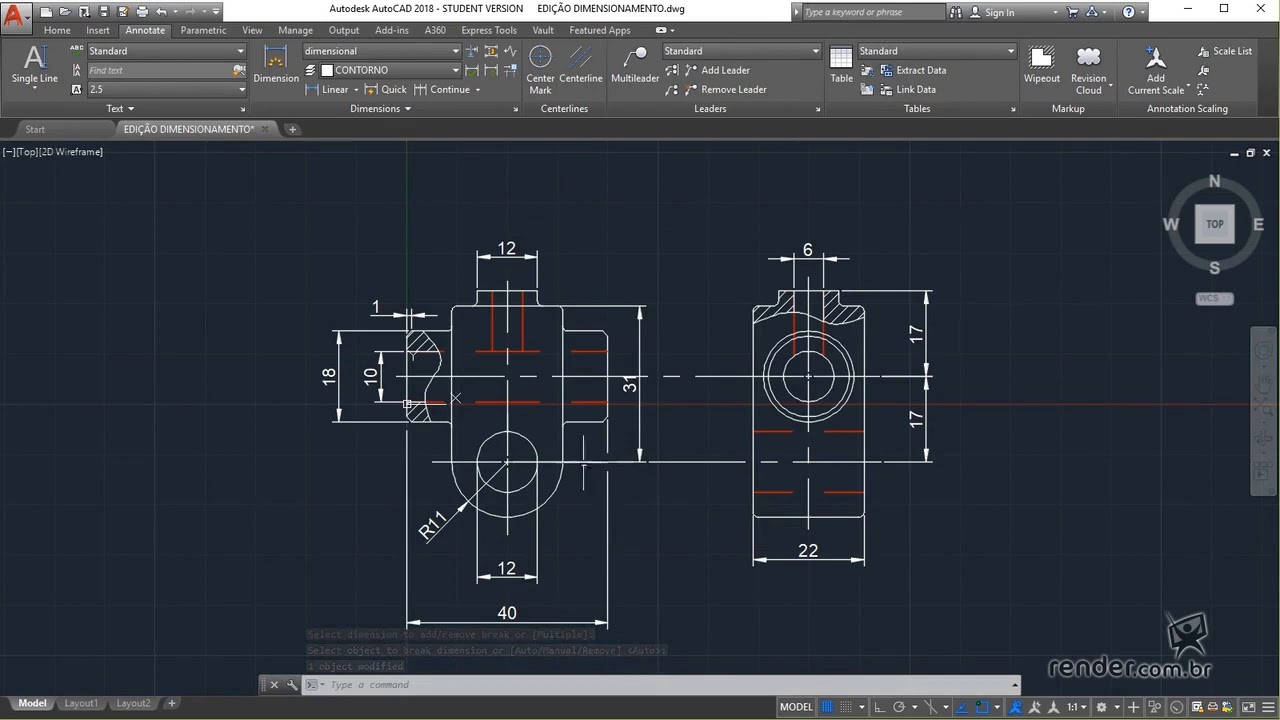
Task: Click the dimension Break tool icon
Action: click(x=472, y=51)
